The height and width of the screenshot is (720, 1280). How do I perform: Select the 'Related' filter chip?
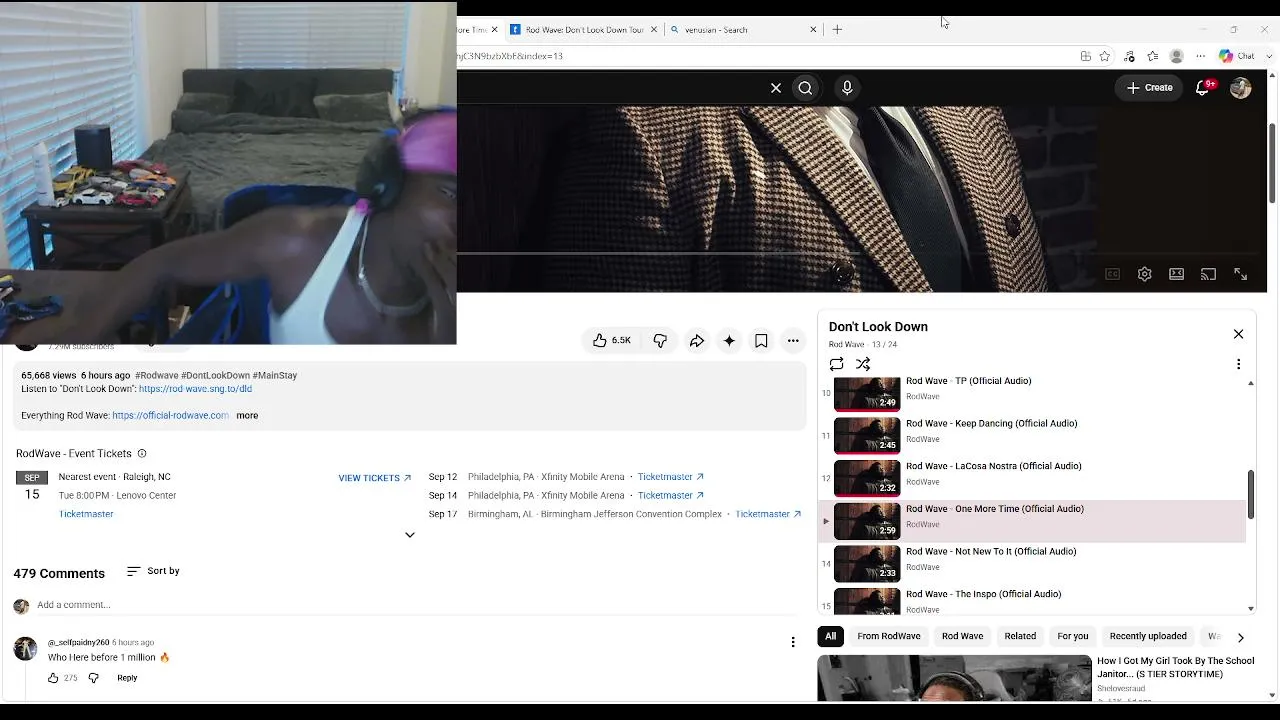[1020, 636]
